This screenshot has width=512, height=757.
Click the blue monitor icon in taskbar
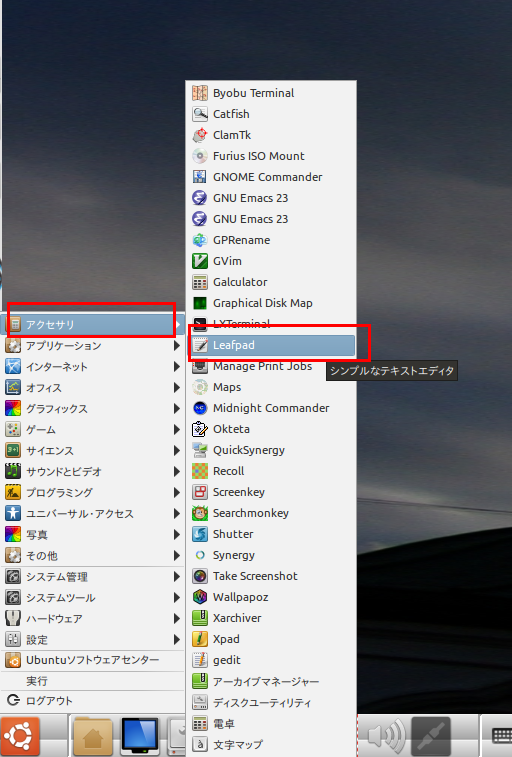click(x=139, y=736)
